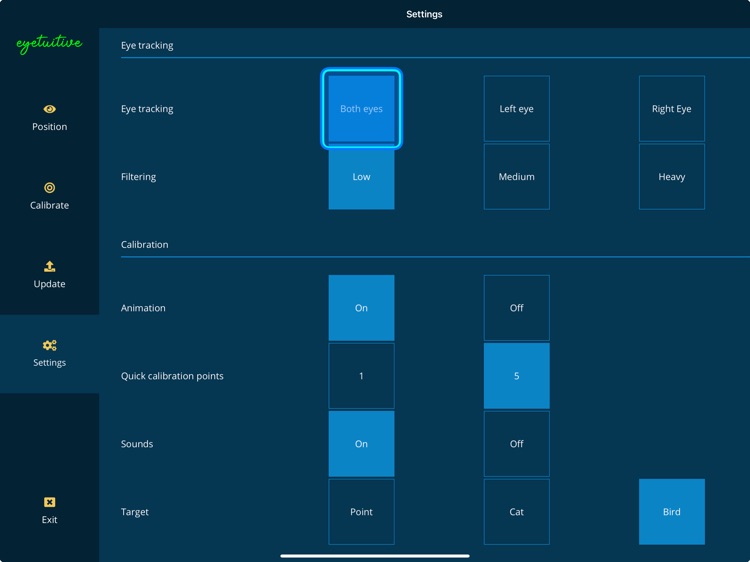The image size is (750, 562).
Task: Select Cat as calibration target
Action: [x=517, y=511]
